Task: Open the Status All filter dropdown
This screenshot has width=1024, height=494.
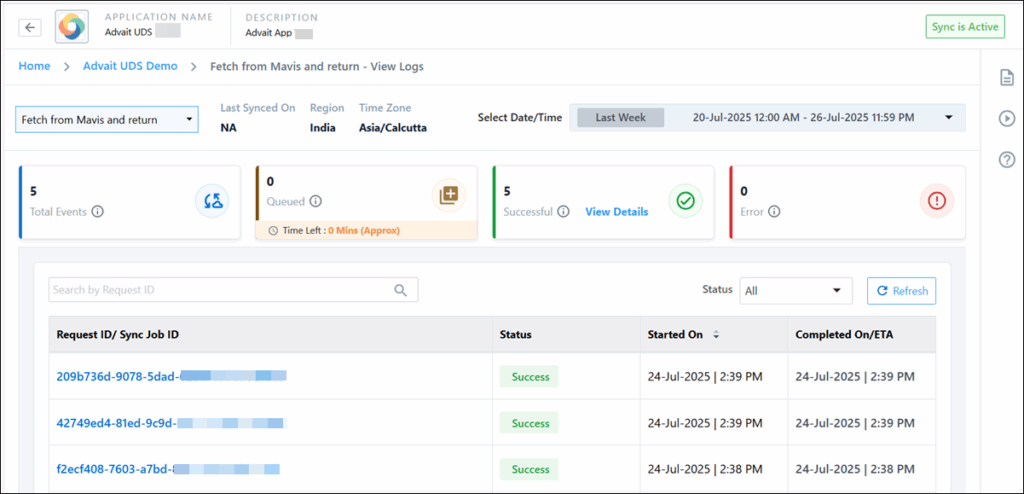Action: pyautogui.click(x=796, y=291)
